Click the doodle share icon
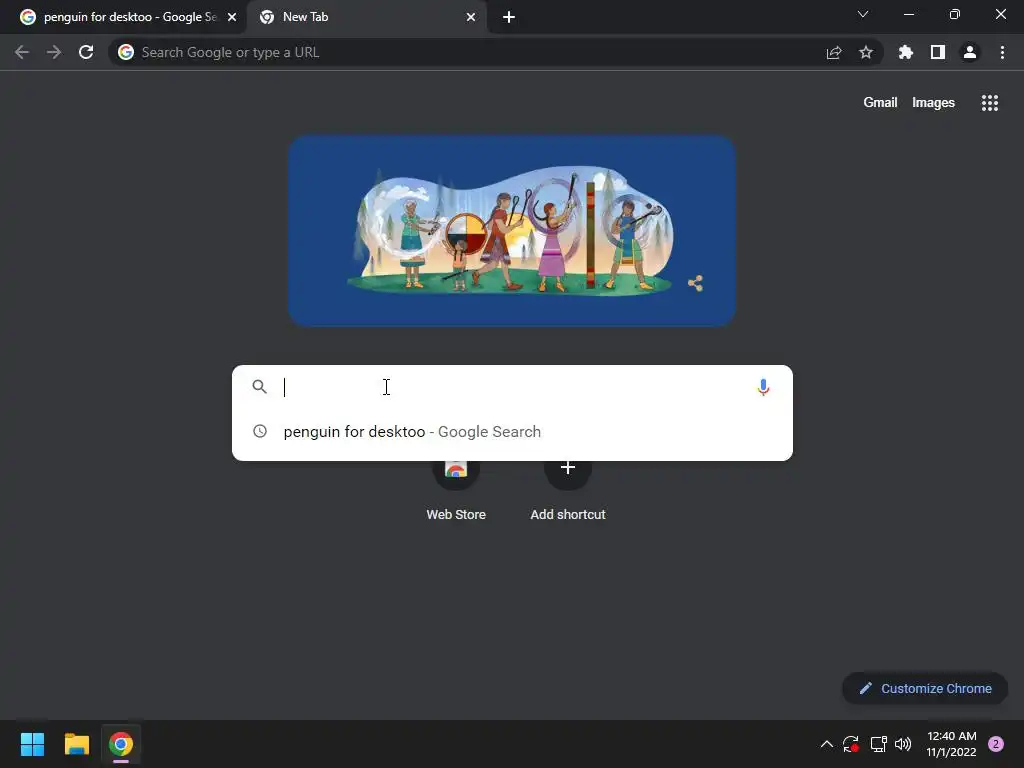 click(696, 283)
